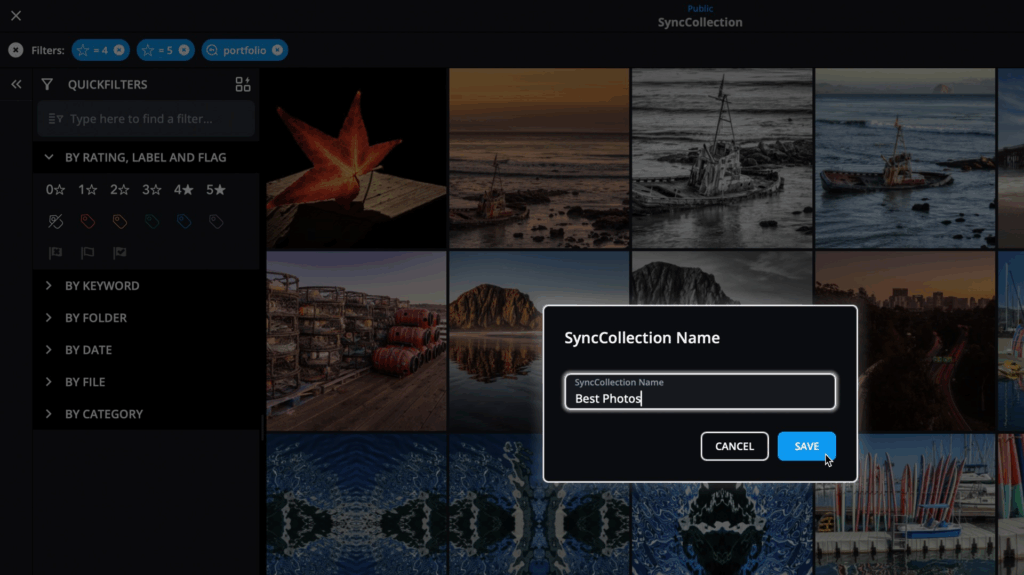Save the SyncCollection name

coord(807,446)
